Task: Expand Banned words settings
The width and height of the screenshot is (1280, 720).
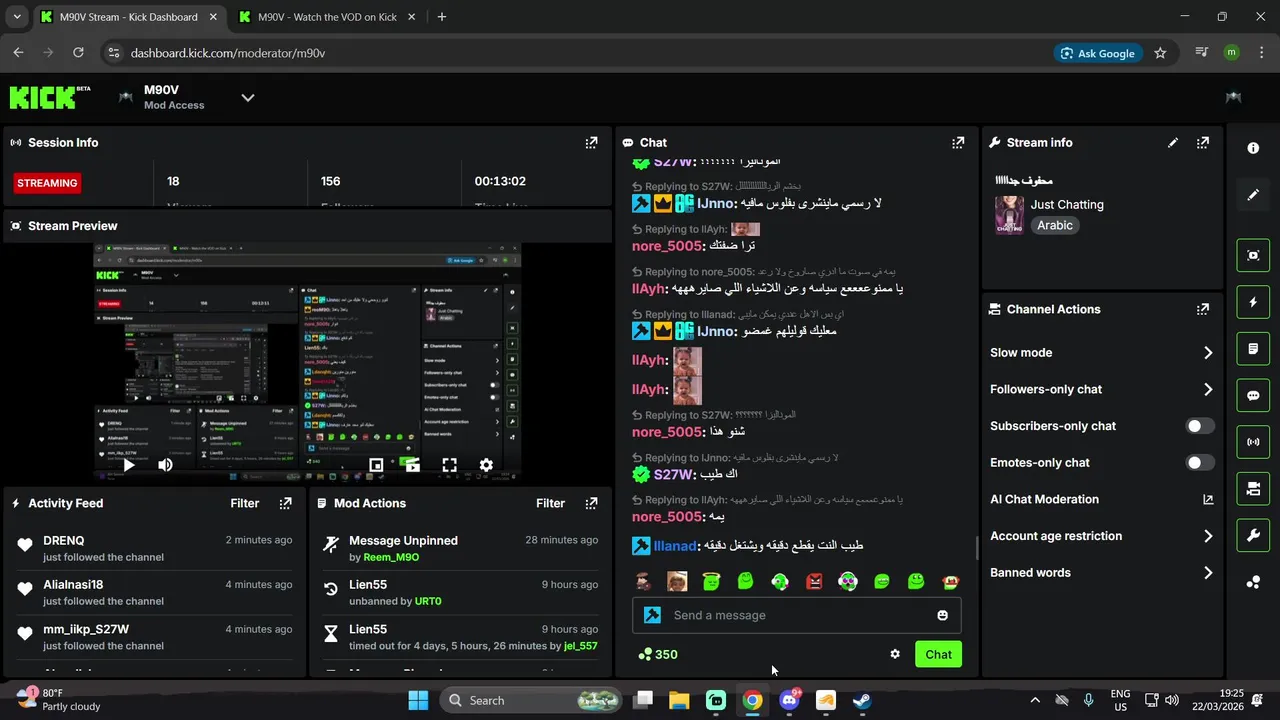Action: pos(1208,573)
